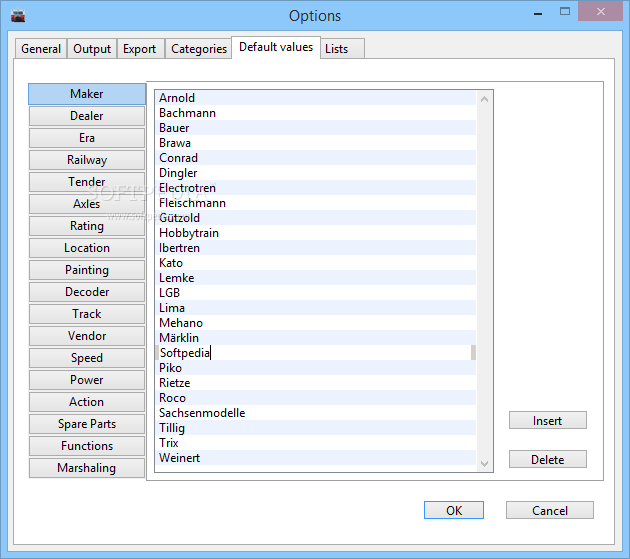Click the Softpedia edit field

coord(315,353)
